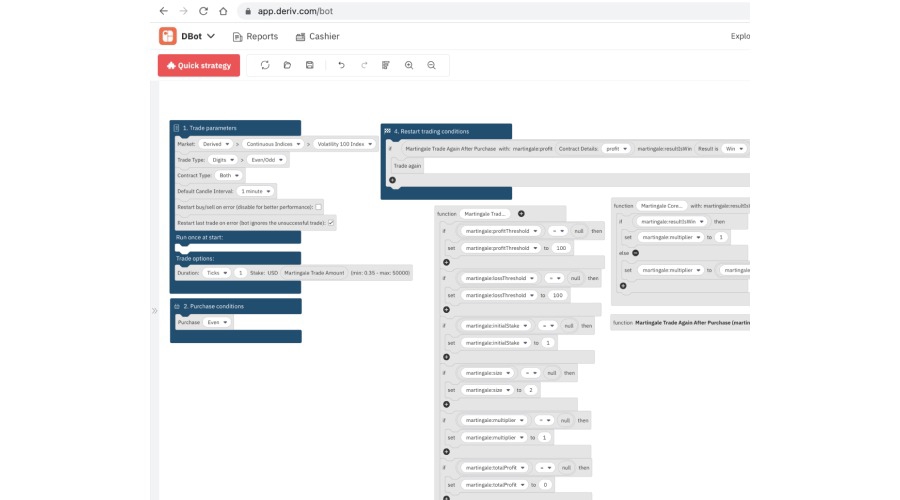This screenshot has height=500, width=900.
Task: Open the Derived market dropdown
Action: tap(216, 144)
